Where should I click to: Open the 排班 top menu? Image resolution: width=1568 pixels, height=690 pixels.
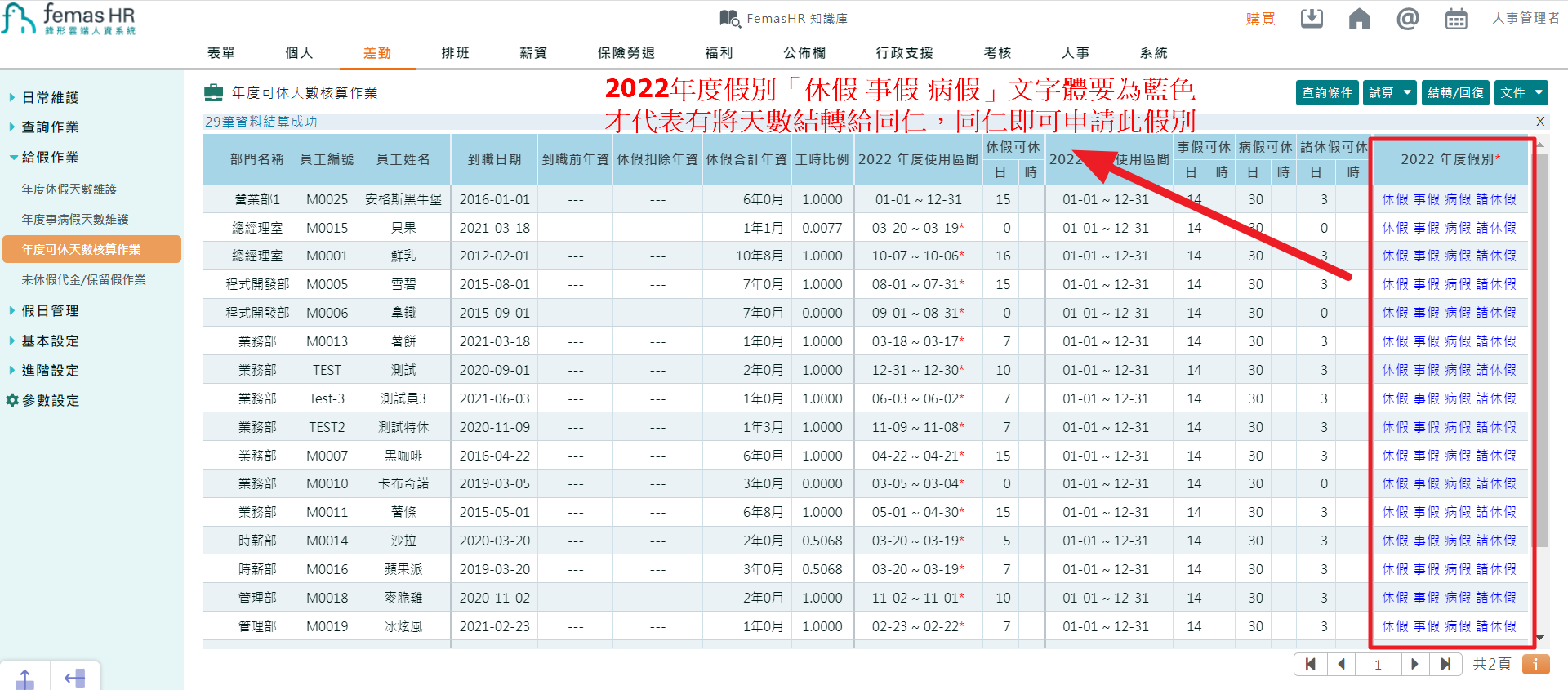(x=455, y=52)
